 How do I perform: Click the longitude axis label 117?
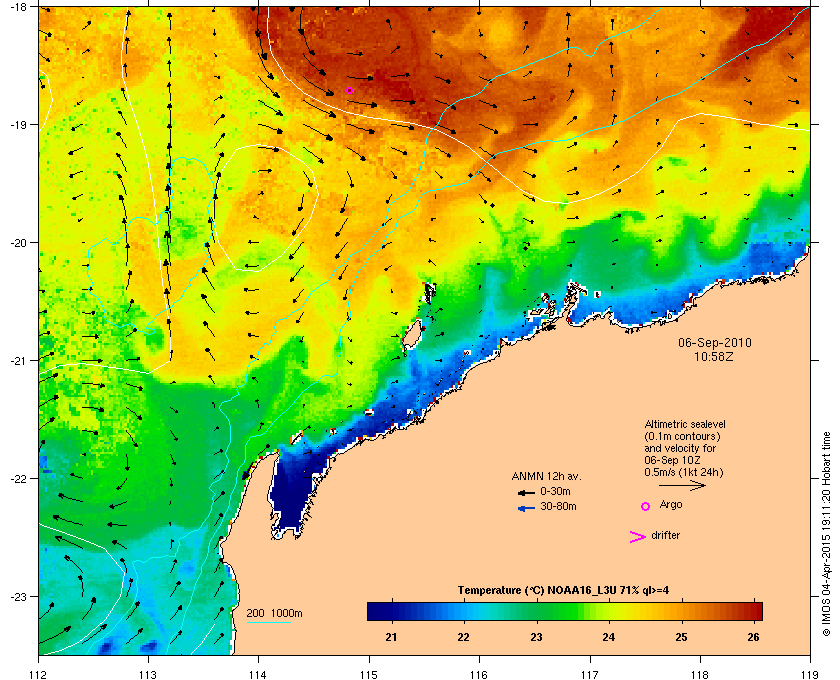590,675
